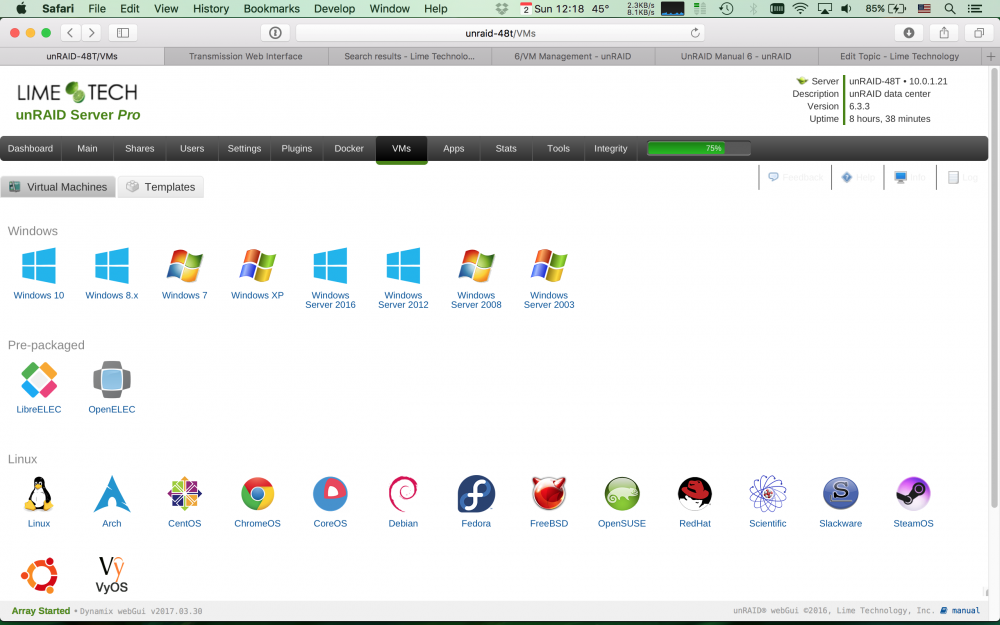Switch to Transmission Web Interface tab

pyautogui.click(x=246, y=56)
